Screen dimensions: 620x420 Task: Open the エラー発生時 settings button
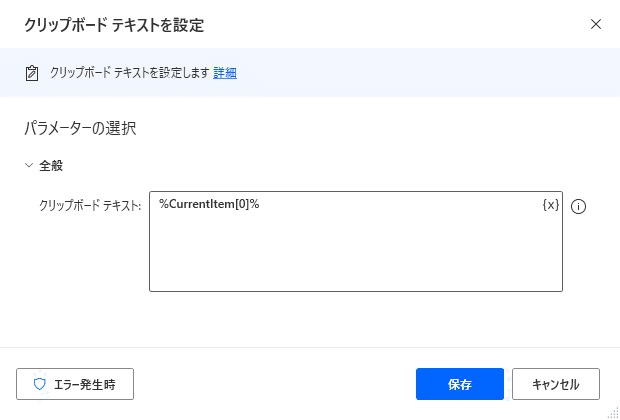(75, 384)
